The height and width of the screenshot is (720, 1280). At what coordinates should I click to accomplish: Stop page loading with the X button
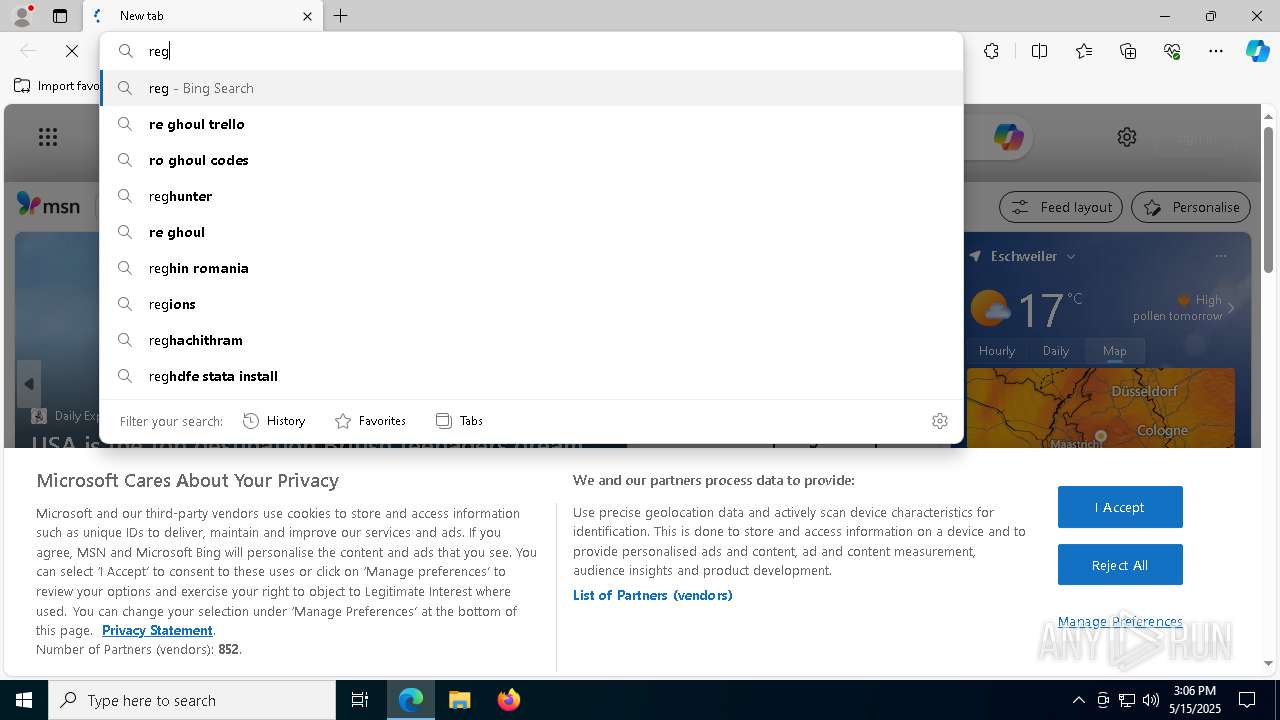tap(72, 51)
